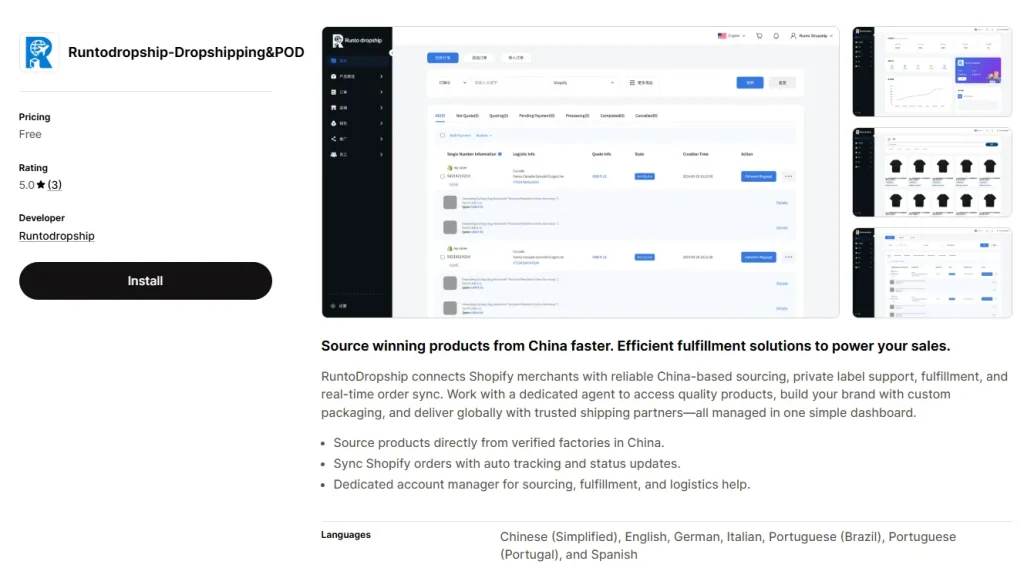Click the rating star icon
Screen dimensions: 1024x578
[40, 185]
